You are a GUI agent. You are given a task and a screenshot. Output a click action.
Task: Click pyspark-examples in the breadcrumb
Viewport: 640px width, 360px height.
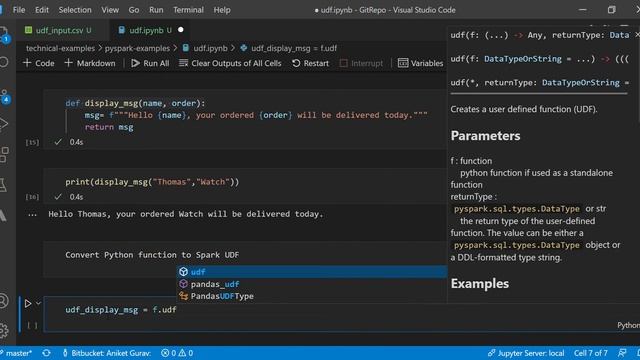pyautogui.click(x=137, y=48)
